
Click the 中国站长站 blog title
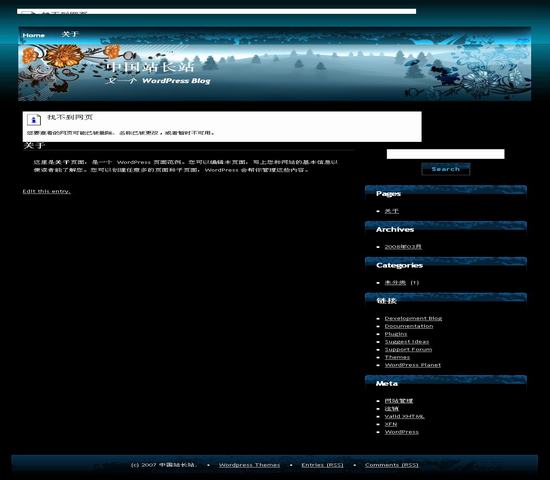pyautogui.click(x=150, y=66)
